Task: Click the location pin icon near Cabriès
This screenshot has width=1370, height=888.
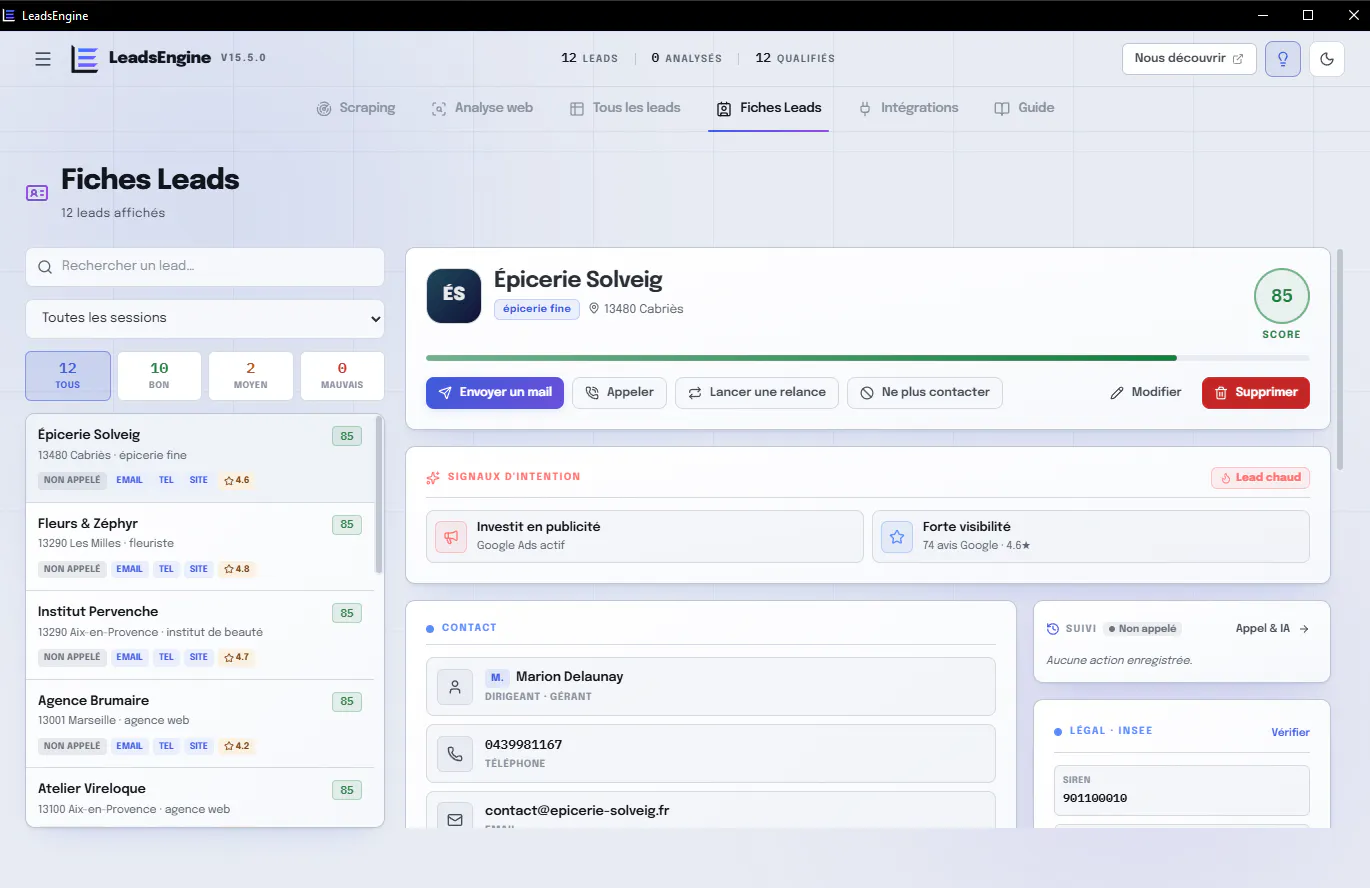Action: (x=594, y=309)
